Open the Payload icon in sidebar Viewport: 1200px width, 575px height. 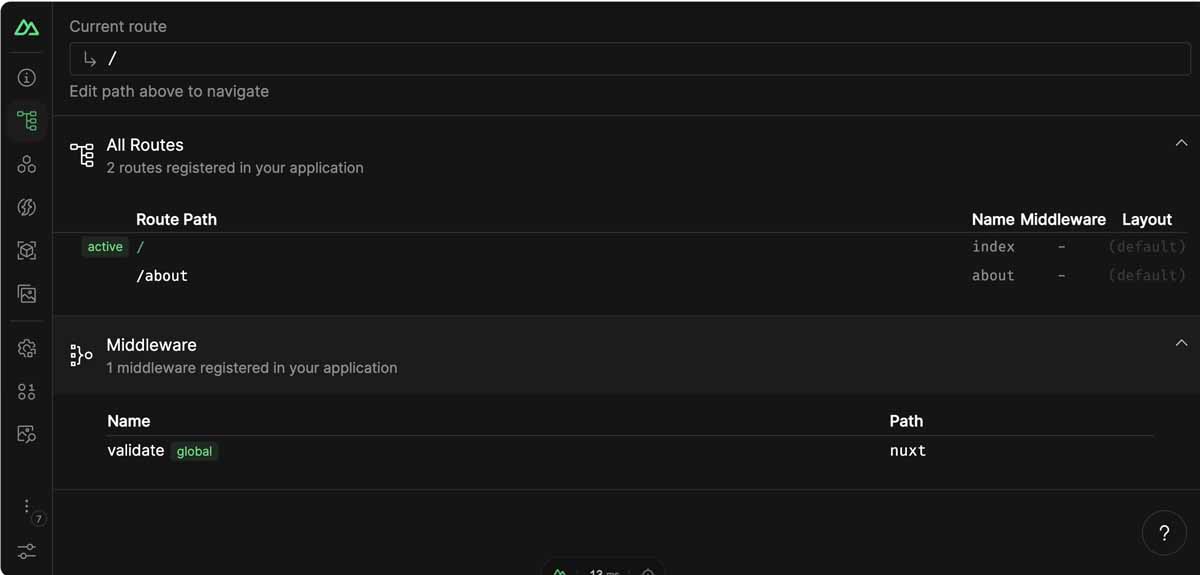point(27,391)
